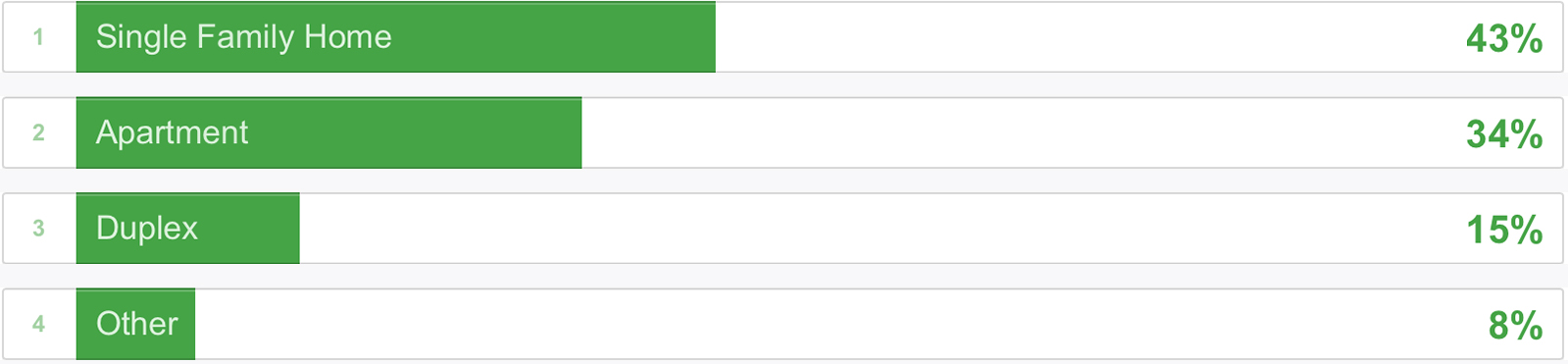Click the Other result bar
1568x364 pixels.
(x=135, y=324)
